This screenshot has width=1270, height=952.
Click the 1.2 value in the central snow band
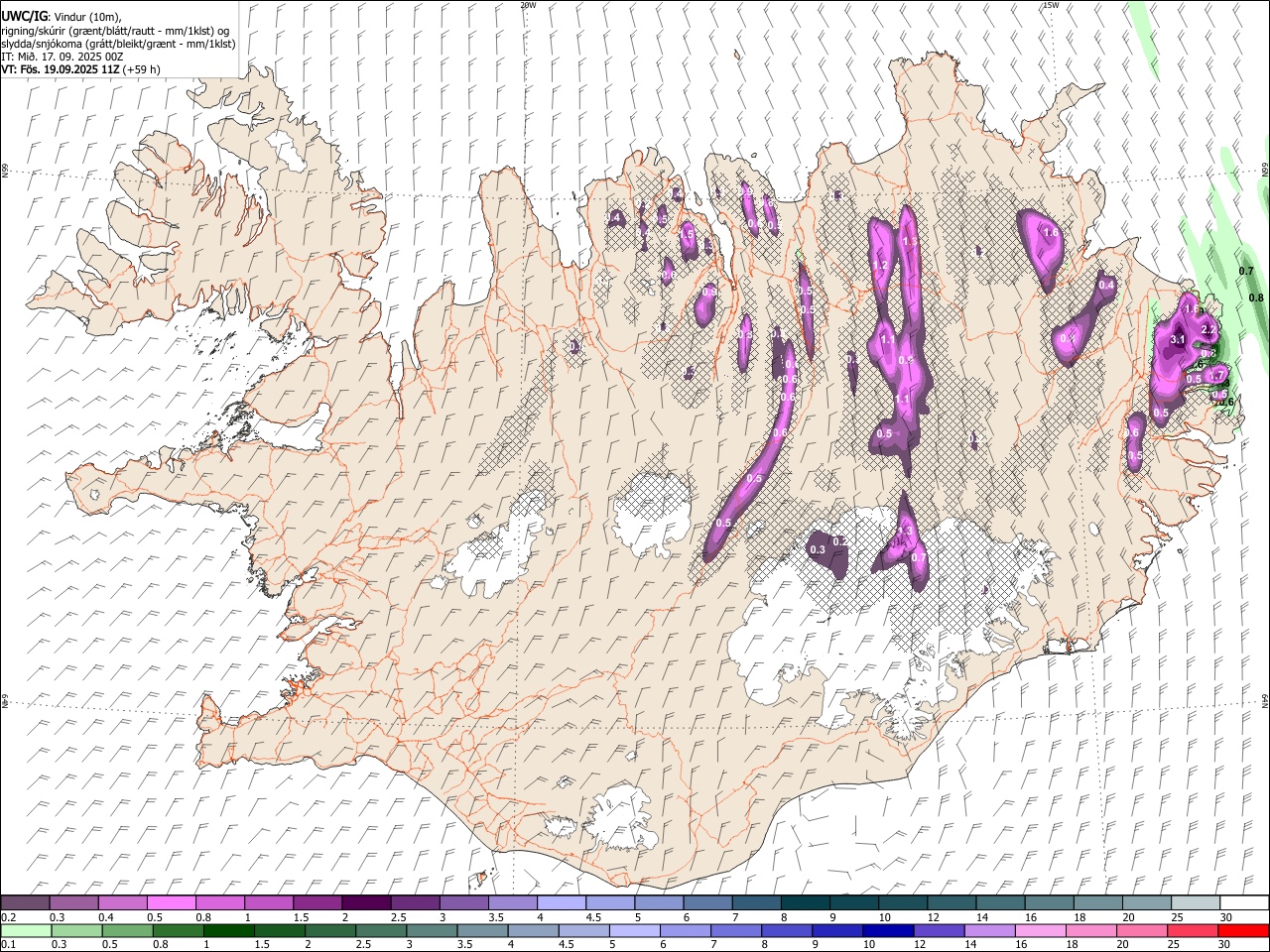click(879, 266)
